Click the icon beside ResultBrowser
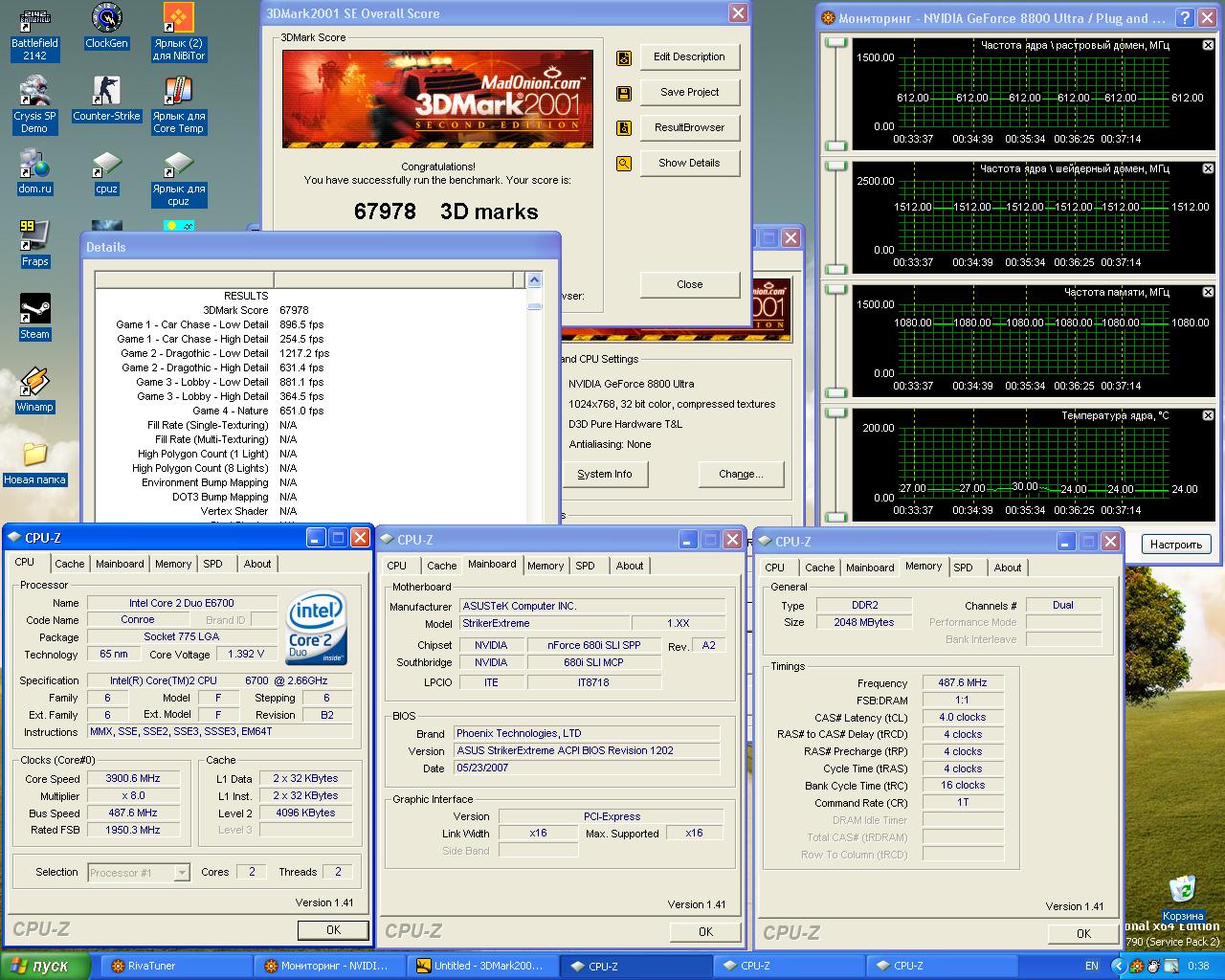 pyautogui.click(x=624, y=128)
